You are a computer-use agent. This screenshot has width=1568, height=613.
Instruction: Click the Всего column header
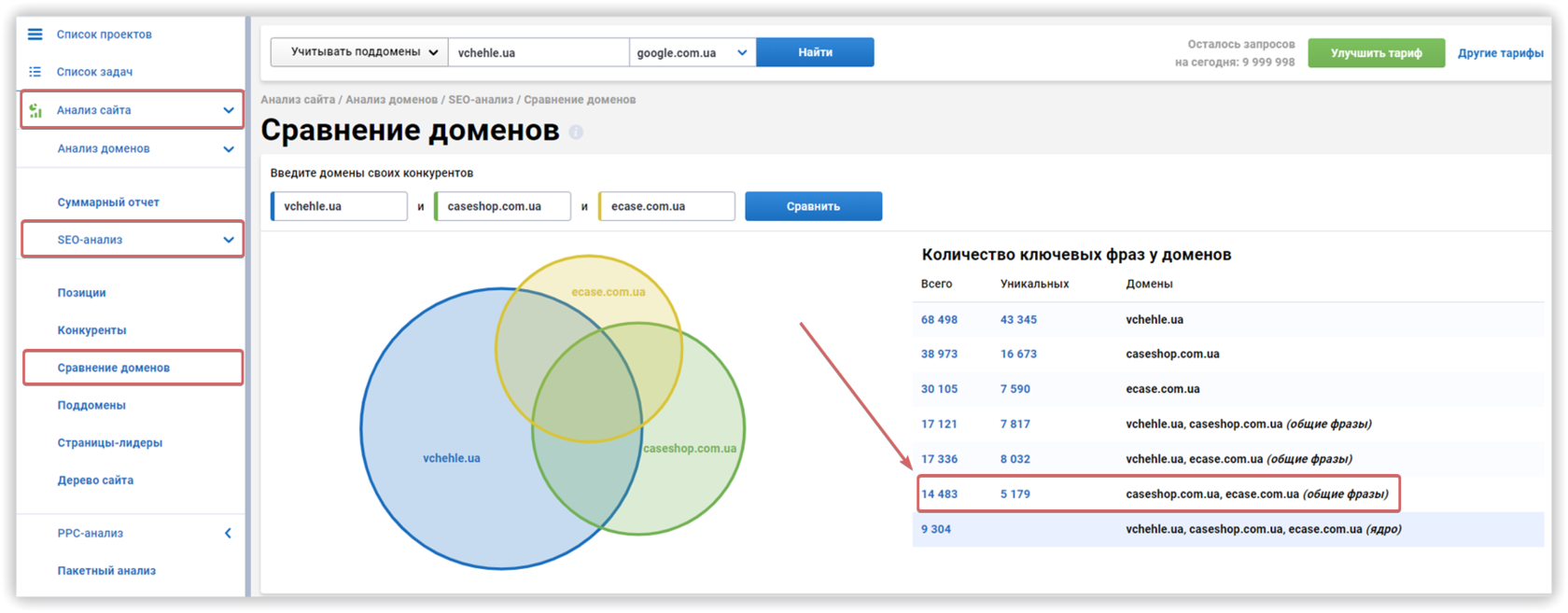coord(936,284)
